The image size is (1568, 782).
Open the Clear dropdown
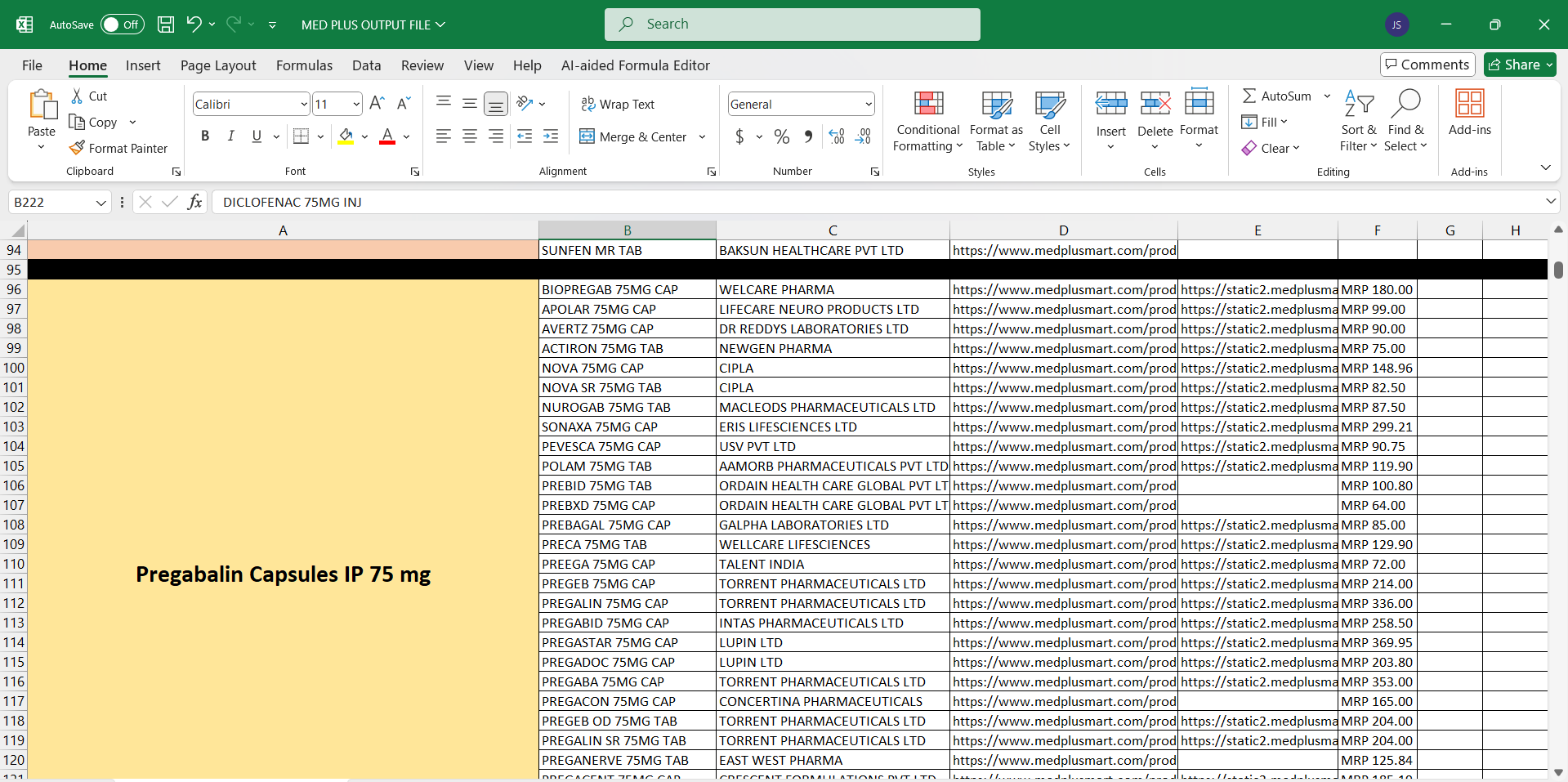click(x=1271, y=148)
